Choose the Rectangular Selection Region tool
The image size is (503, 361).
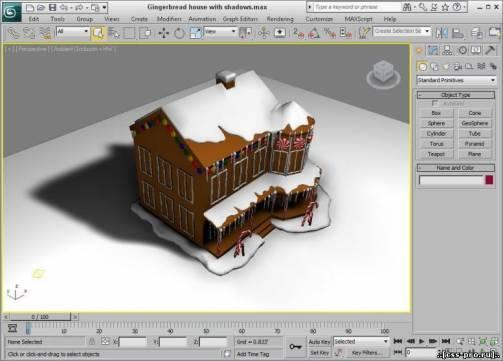pyautogui.click(x=129, y=33)
